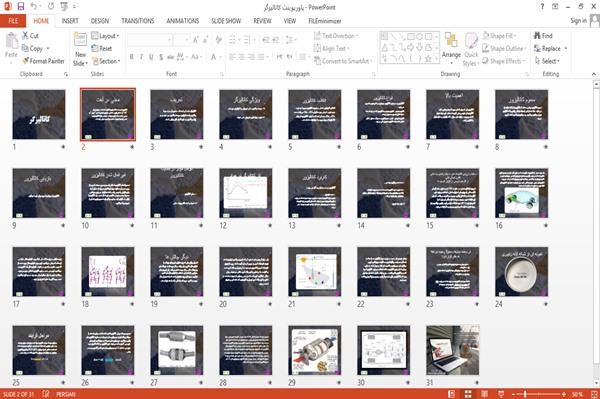The height and width of the screenshot is (399, 600).
Task: Click the Sign in link
Action: [578, 21]
